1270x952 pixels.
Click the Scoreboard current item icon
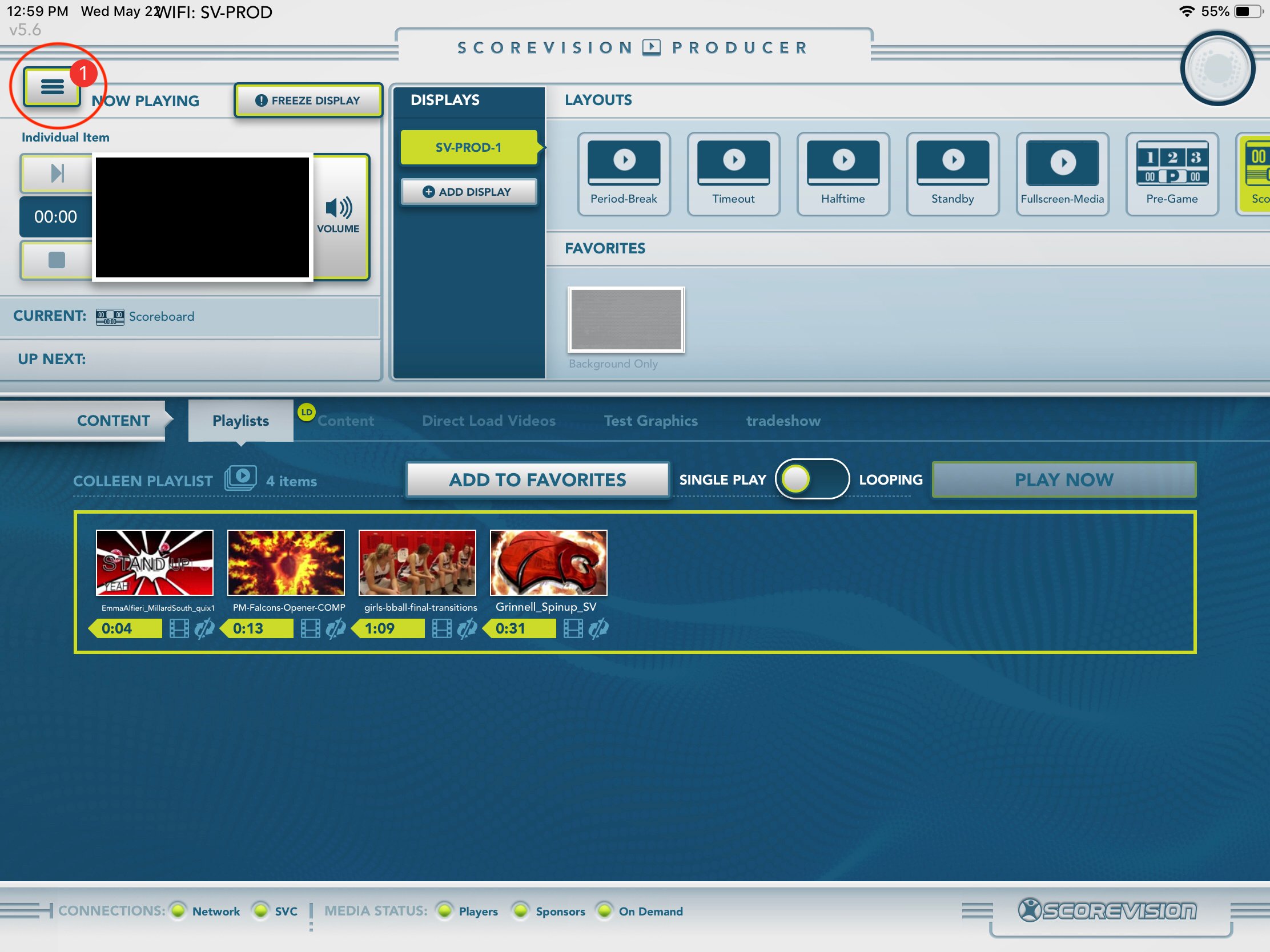click(x=110, y=317)
